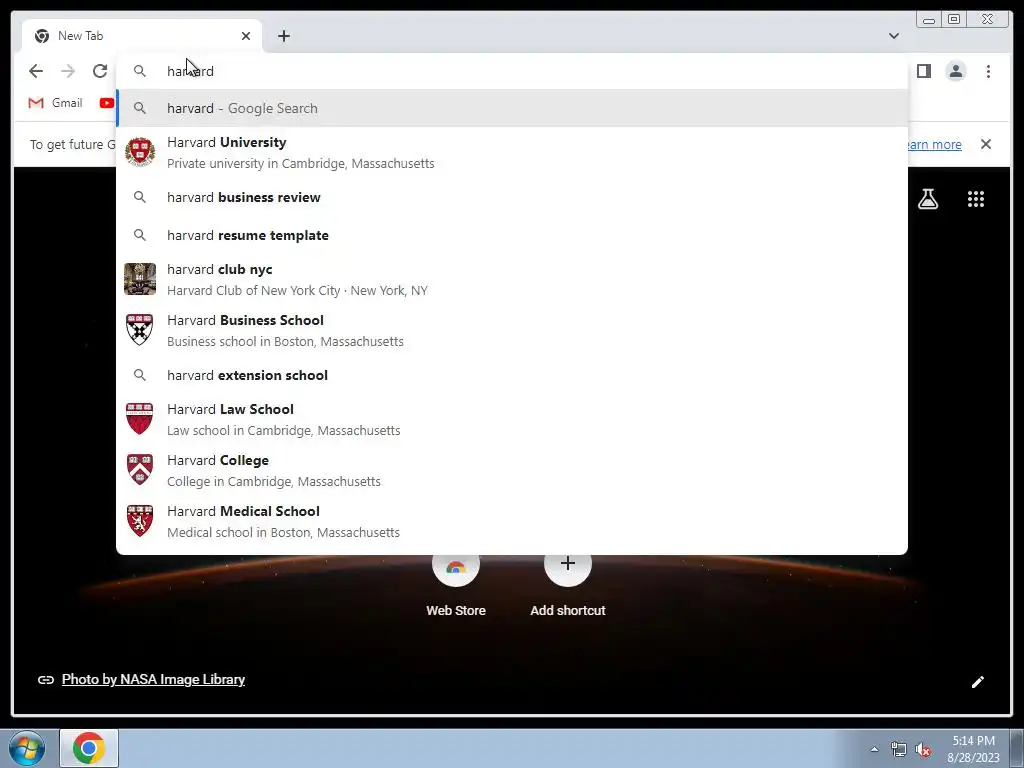Screen dimensions: 1024x768
Task: Open the profile avatar menu
Action: [955, 71]
